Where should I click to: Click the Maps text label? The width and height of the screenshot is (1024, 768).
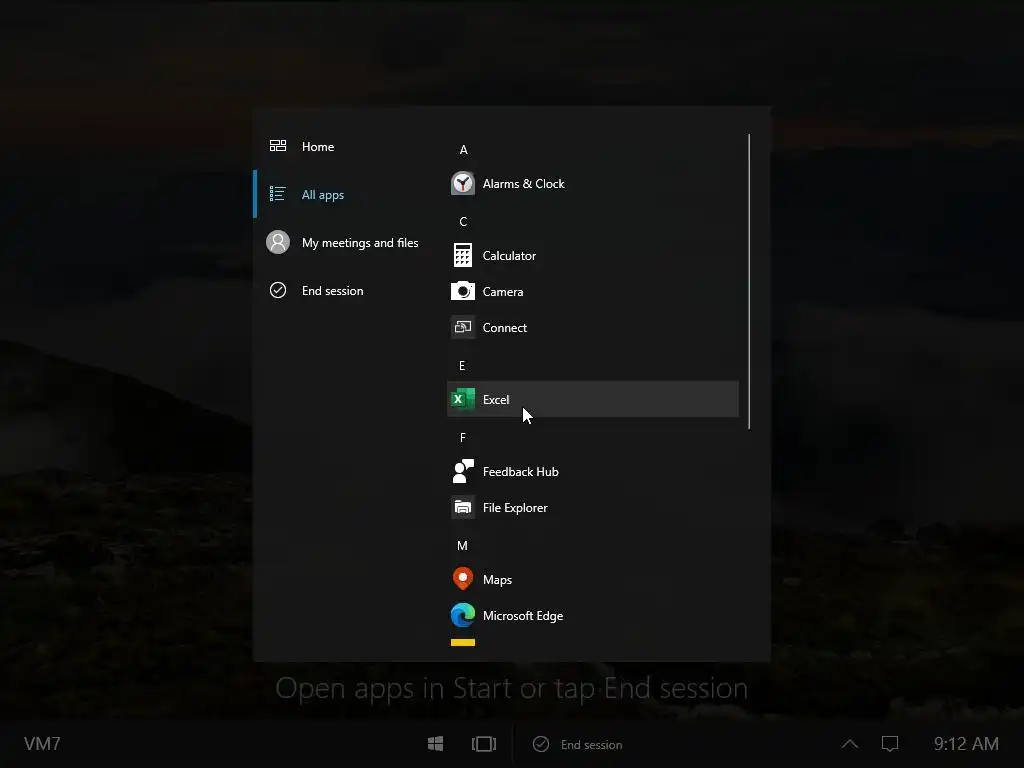tap(497, 579)
